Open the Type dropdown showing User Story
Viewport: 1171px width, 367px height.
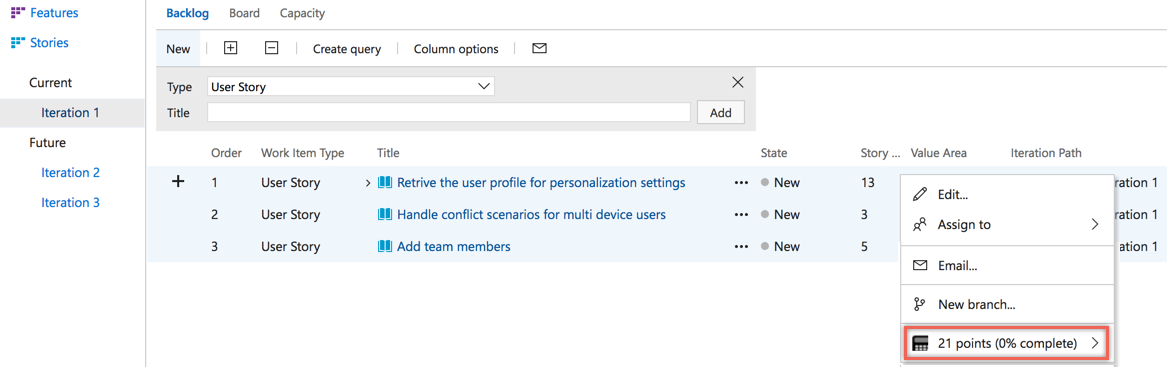click(350, 87)
